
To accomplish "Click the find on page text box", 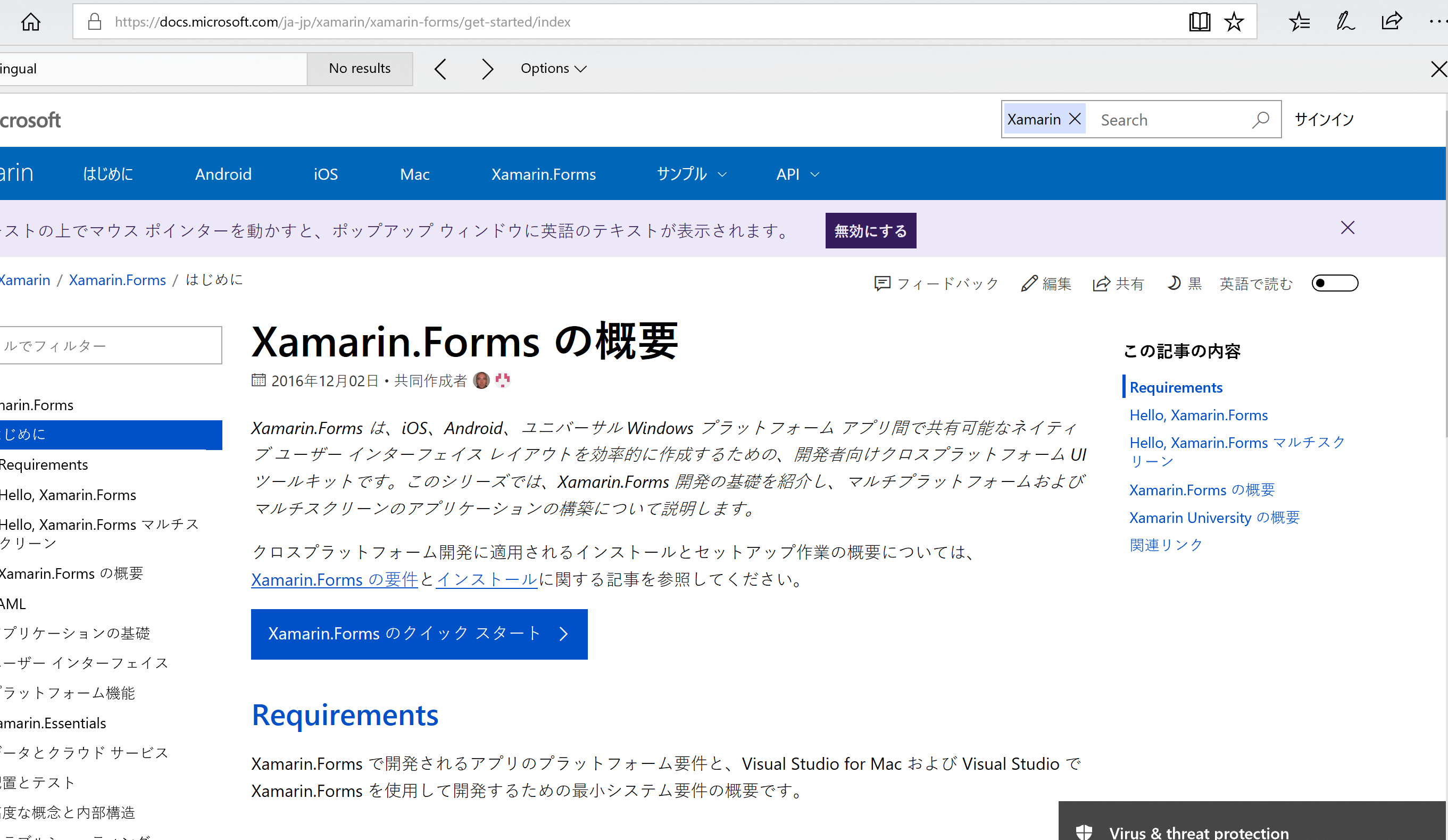I will [x=153, y=69].
